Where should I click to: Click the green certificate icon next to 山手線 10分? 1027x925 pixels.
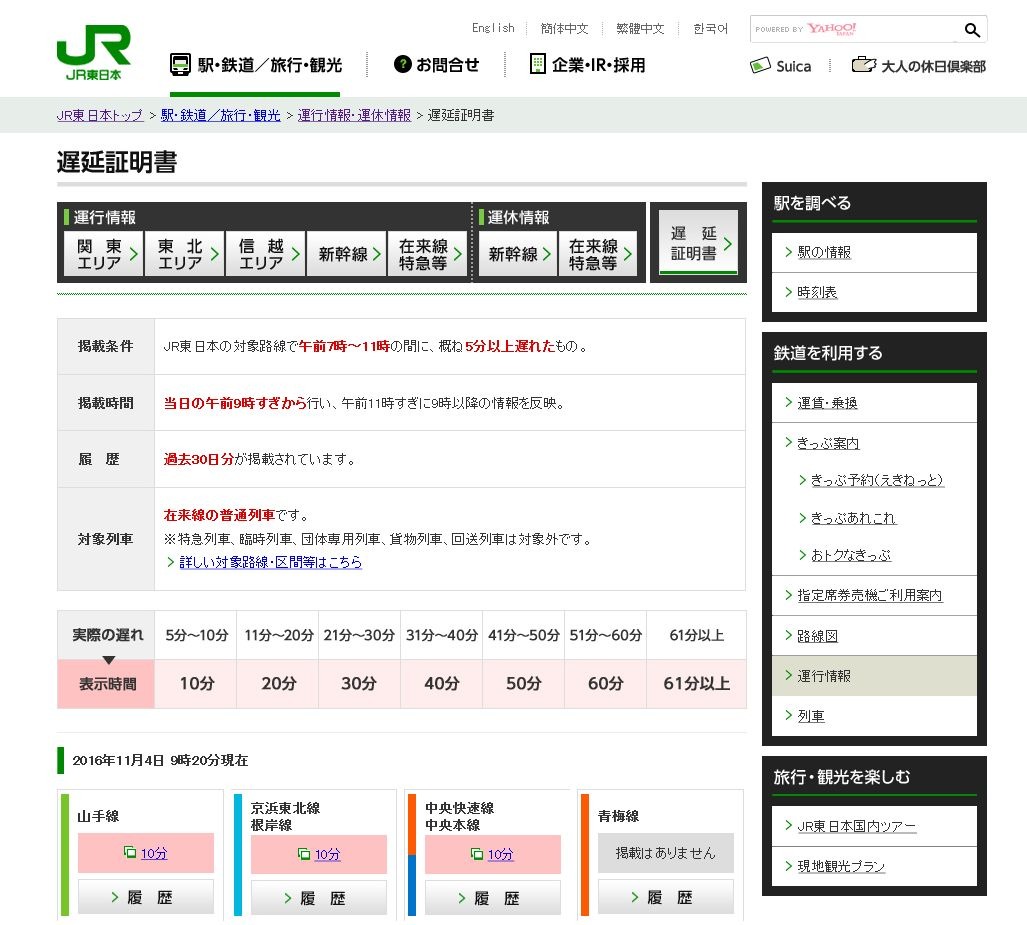[x=129, y=852]
